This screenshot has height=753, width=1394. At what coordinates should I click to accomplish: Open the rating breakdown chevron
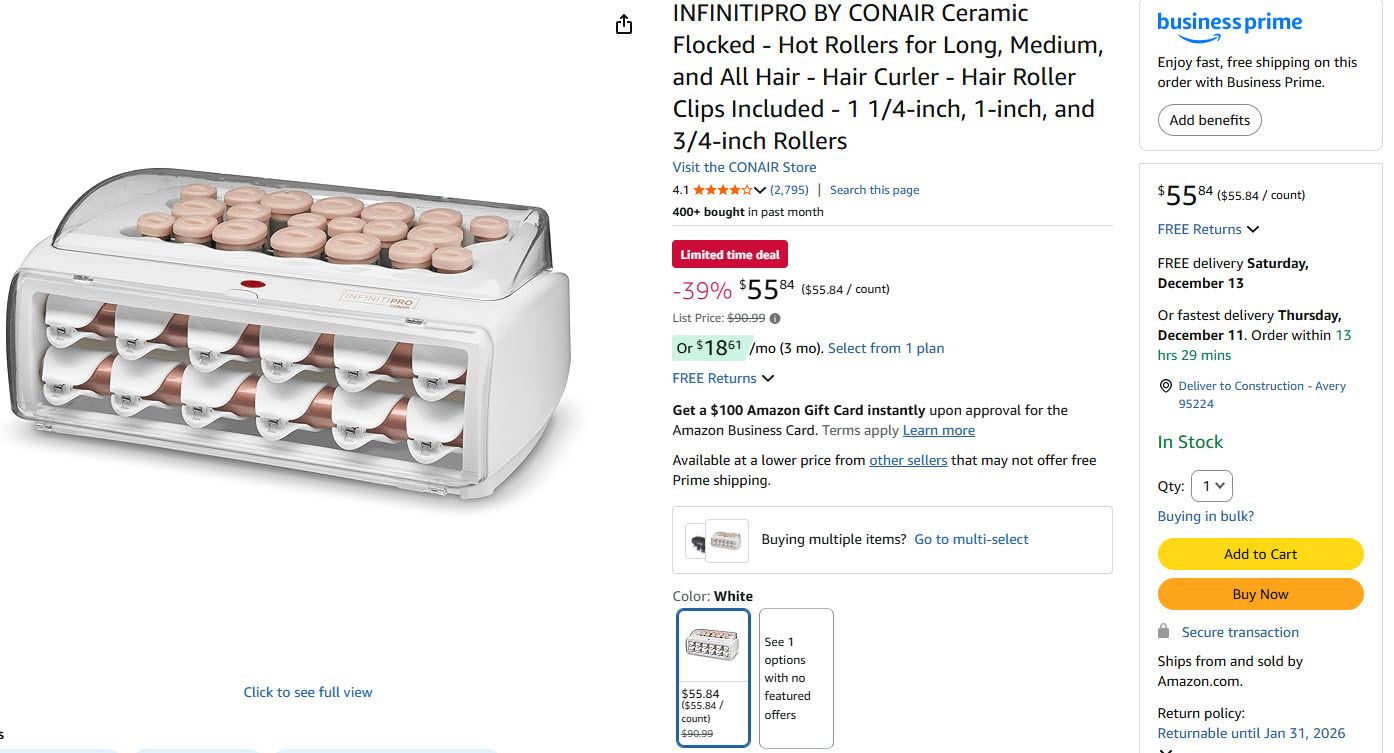(760, 190)
